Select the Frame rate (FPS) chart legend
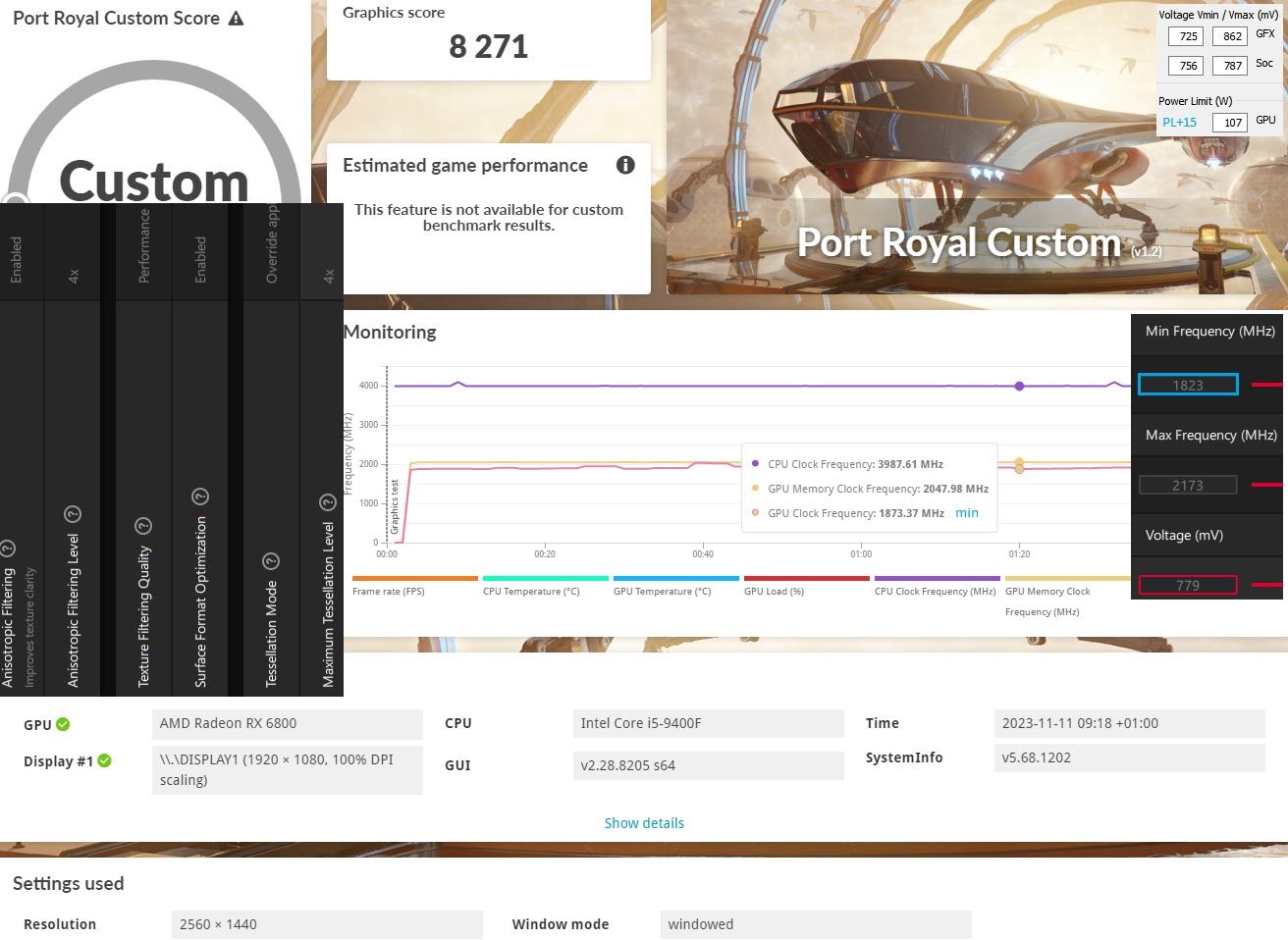Viewport: 1288px width, 940px height. (414, 586)
